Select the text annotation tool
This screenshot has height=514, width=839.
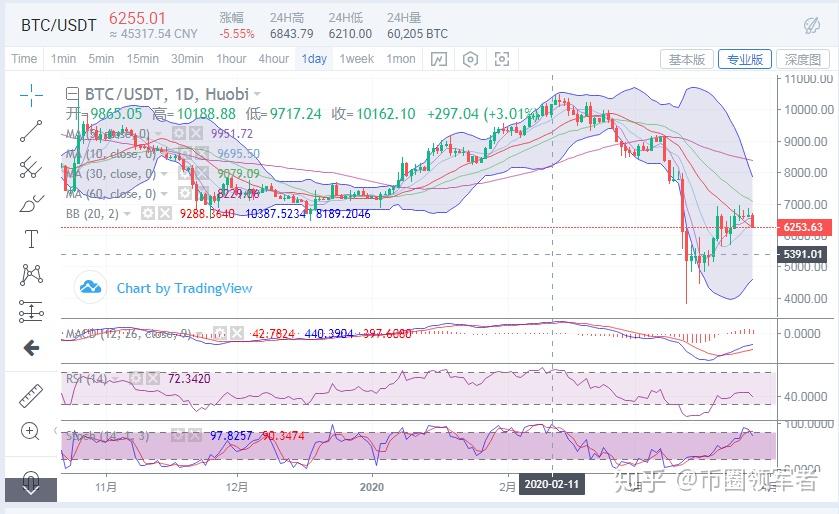coord(31,239)
